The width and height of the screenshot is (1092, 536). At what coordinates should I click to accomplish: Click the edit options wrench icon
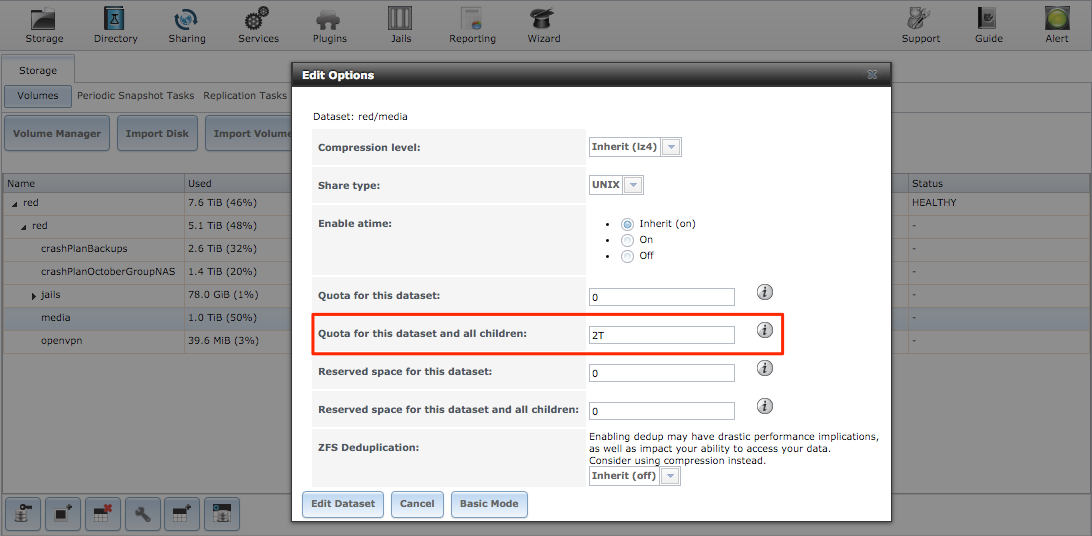(143, 514)
